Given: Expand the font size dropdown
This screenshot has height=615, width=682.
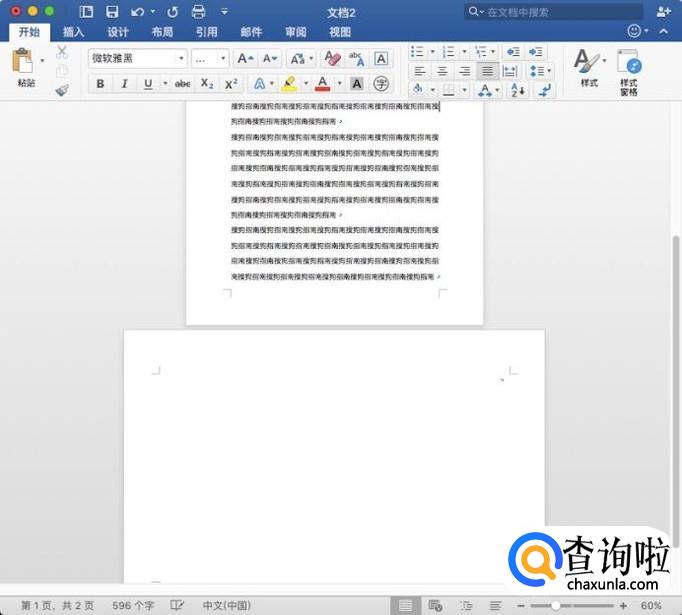Looking at the screenshot, I should click(x=222, y=59).
